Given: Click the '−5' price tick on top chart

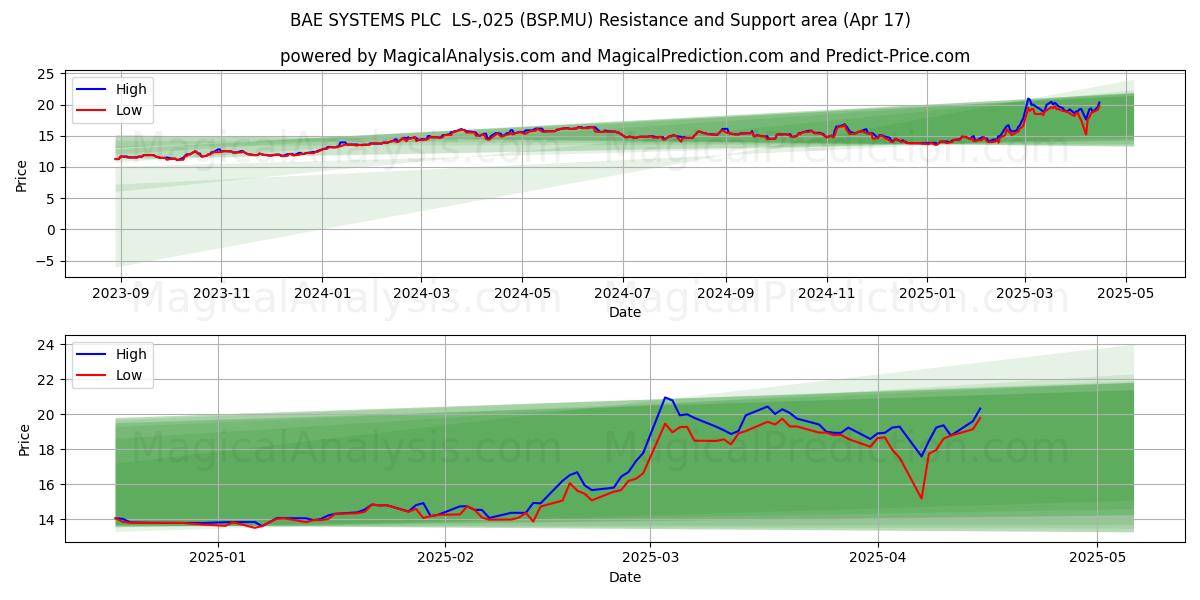Looking at the screenshot, I should coord(45,262).
